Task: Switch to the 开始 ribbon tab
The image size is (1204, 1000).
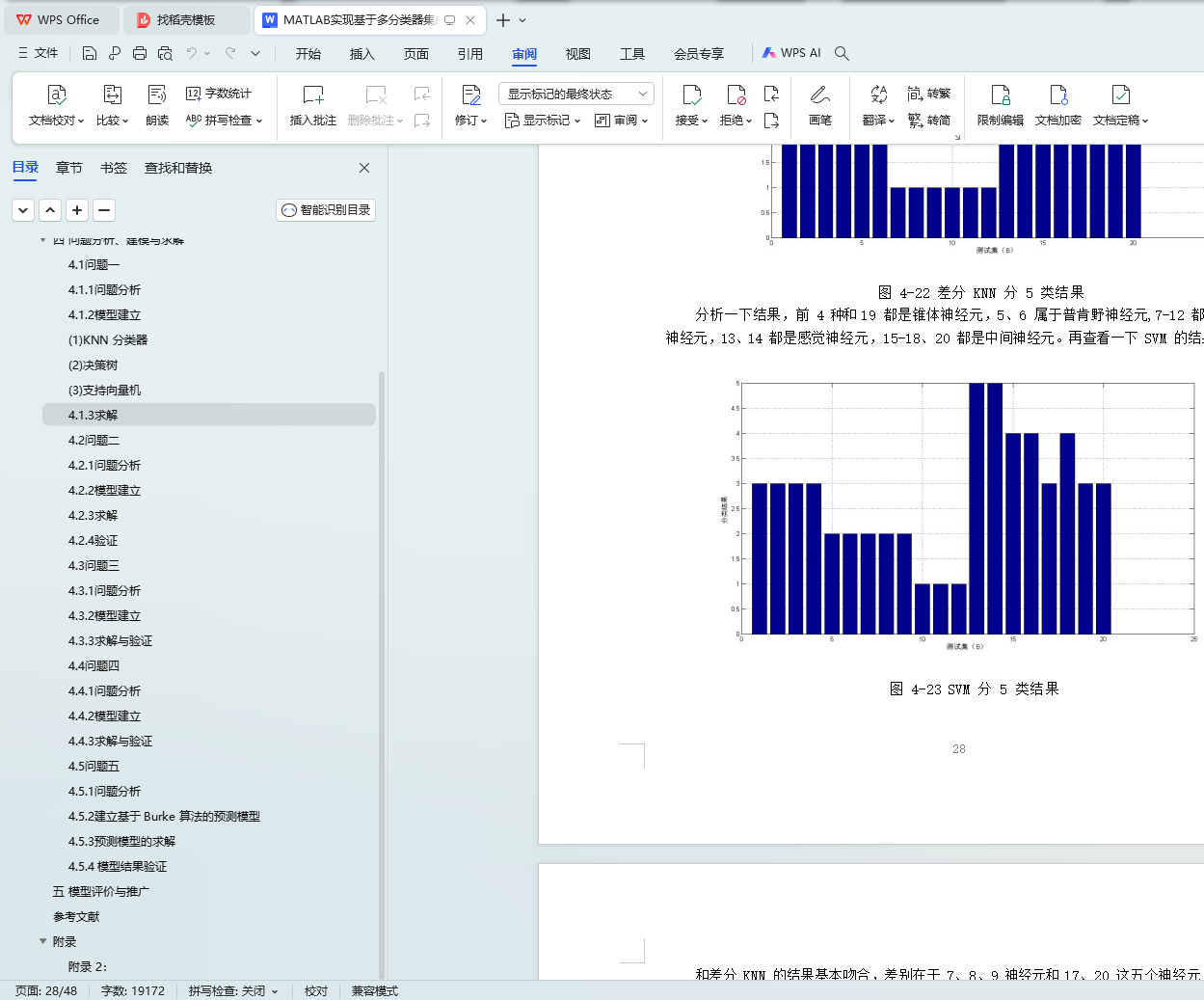Action: (308, 54)
